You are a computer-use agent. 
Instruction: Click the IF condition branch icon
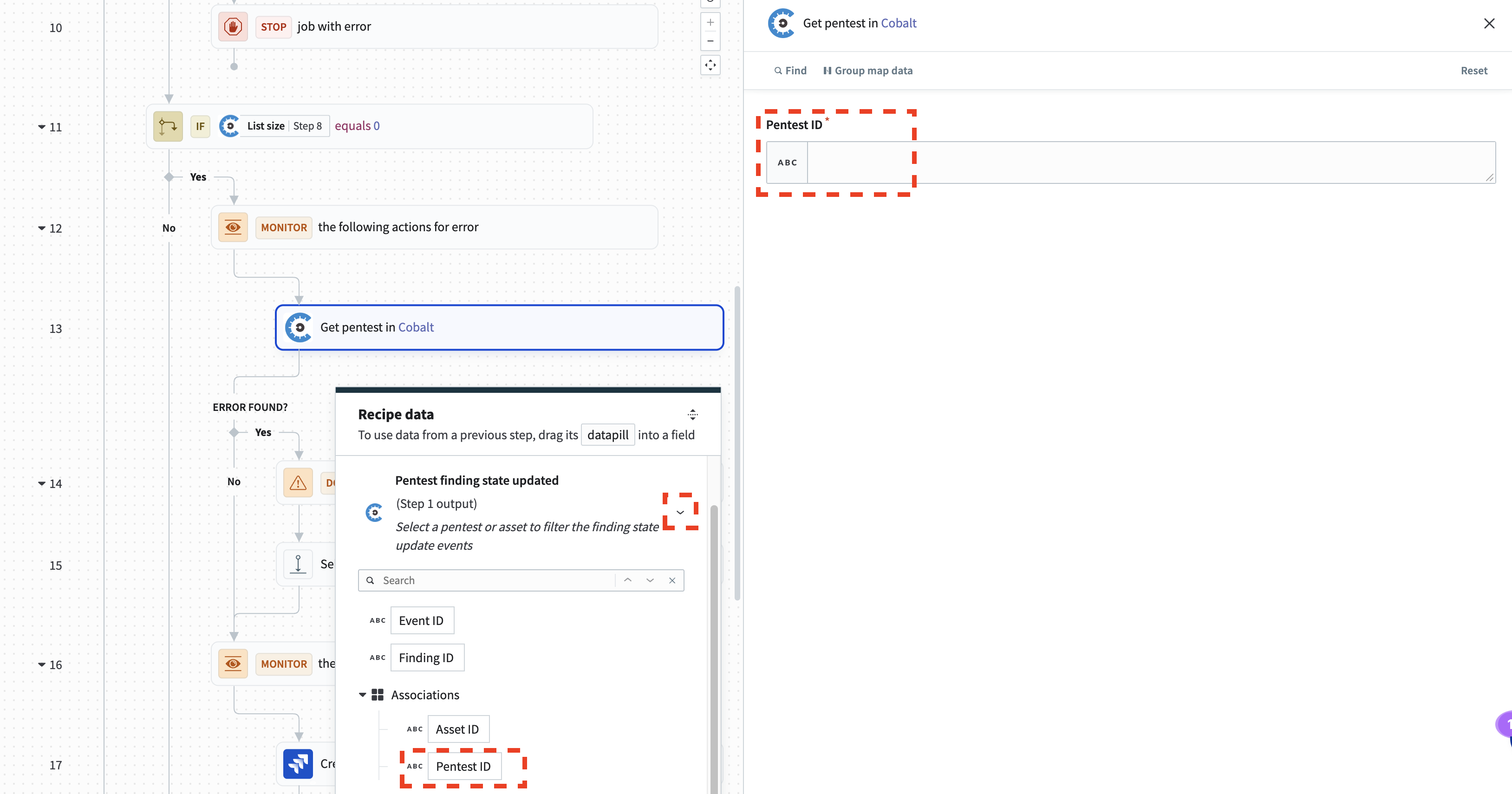click(168, 126)
